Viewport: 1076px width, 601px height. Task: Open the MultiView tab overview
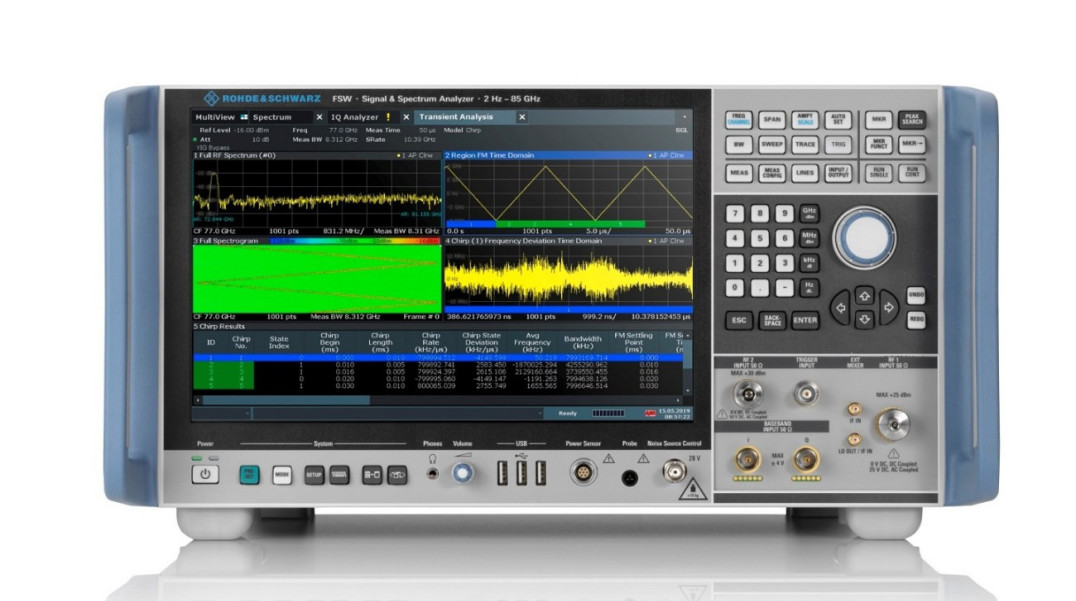click(x=214, y=117)
